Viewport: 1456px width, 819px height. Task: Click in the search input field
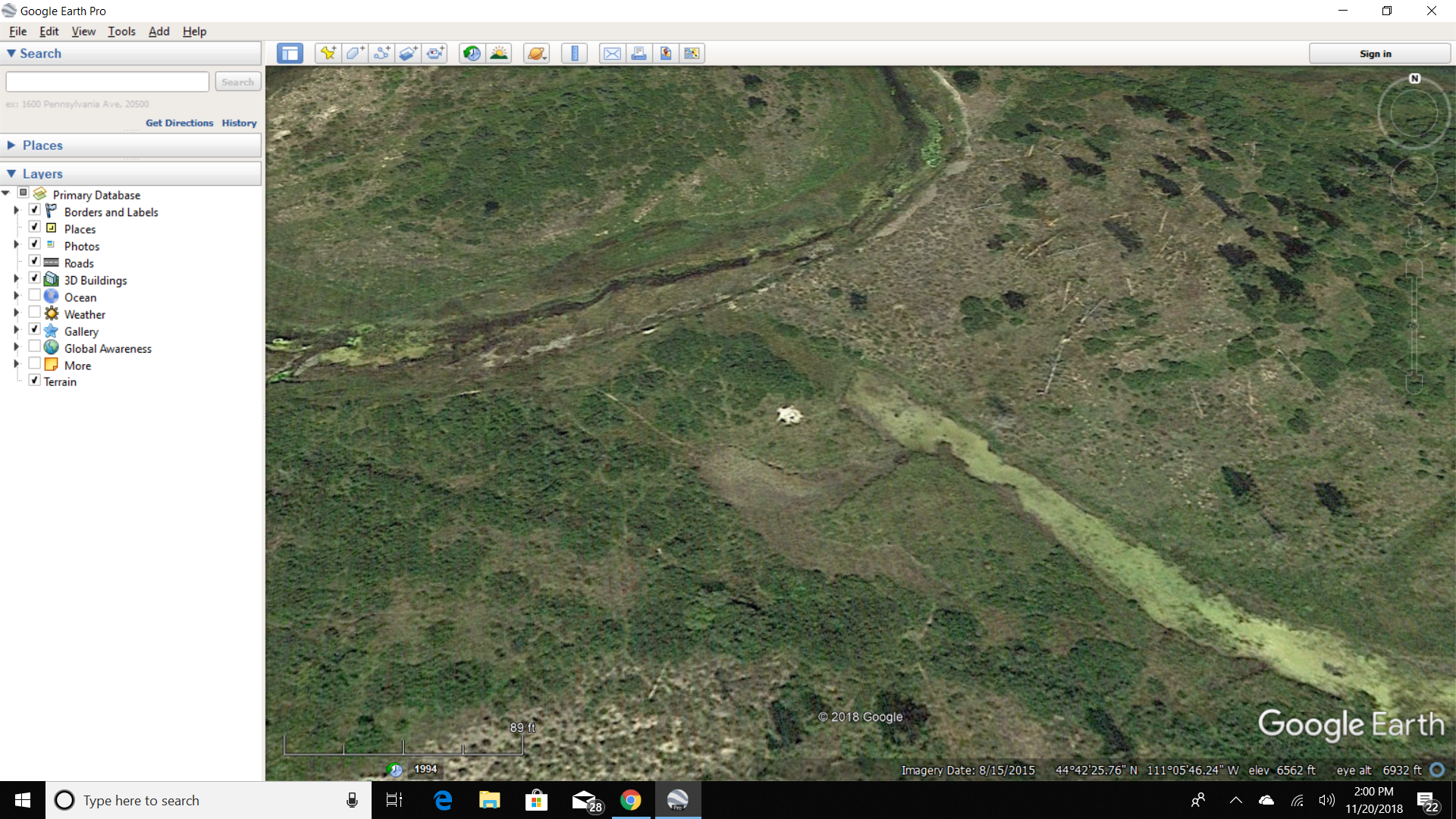pyautogui.click(x=108, y=82)
